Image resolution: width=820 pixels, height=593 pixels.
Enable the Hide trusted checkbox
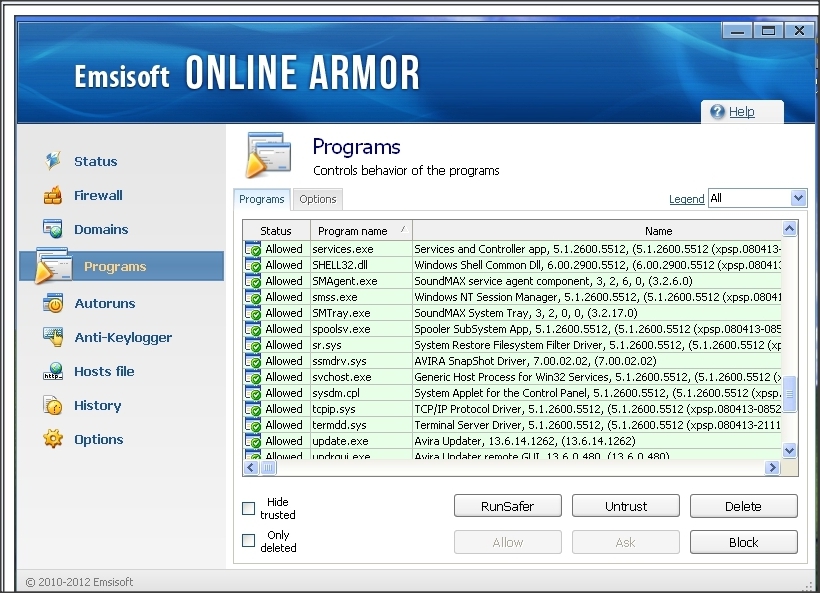pyautogui.click(x=248, y=508)
